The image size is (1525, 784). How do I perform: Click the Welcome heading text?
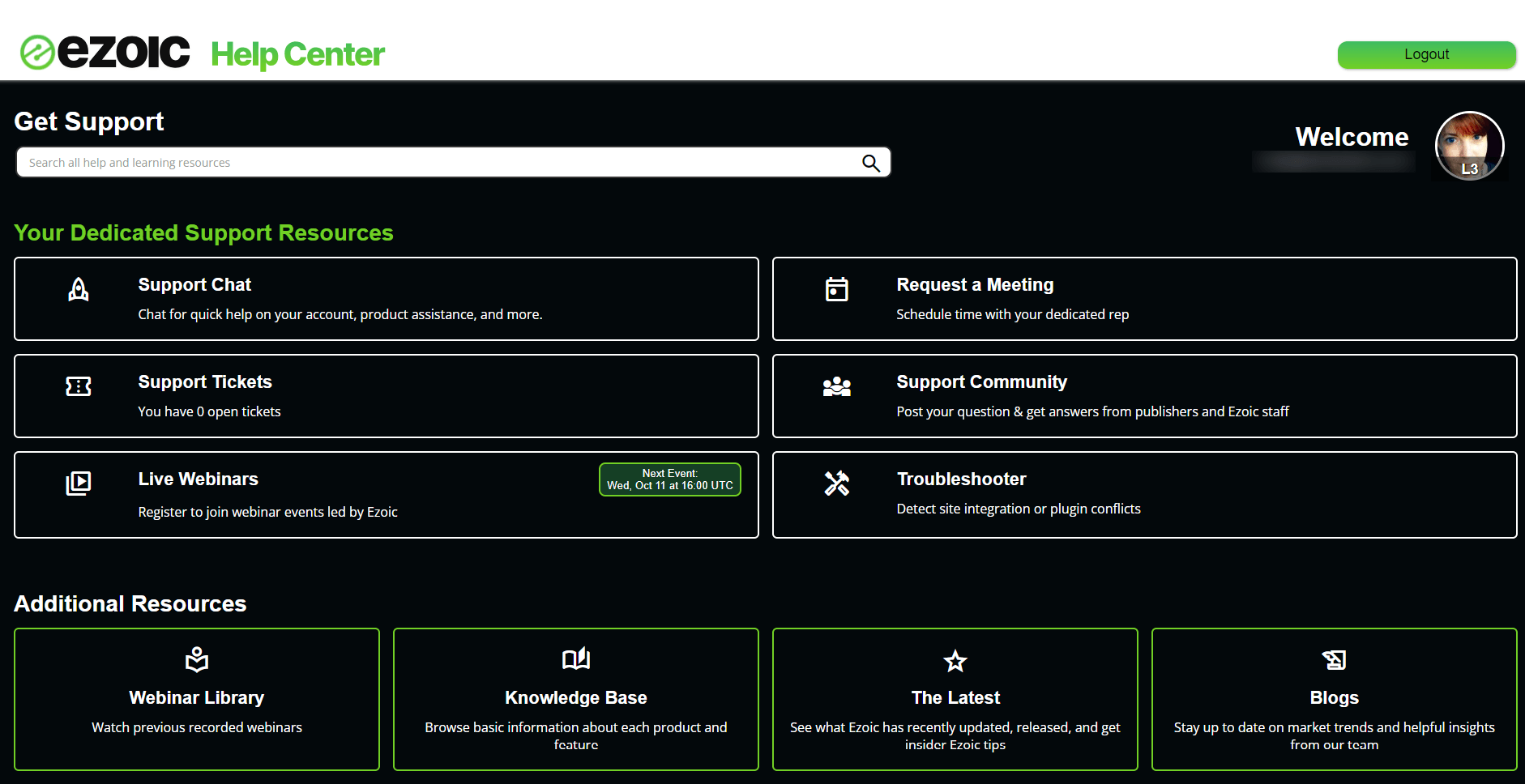point(1352,137)
